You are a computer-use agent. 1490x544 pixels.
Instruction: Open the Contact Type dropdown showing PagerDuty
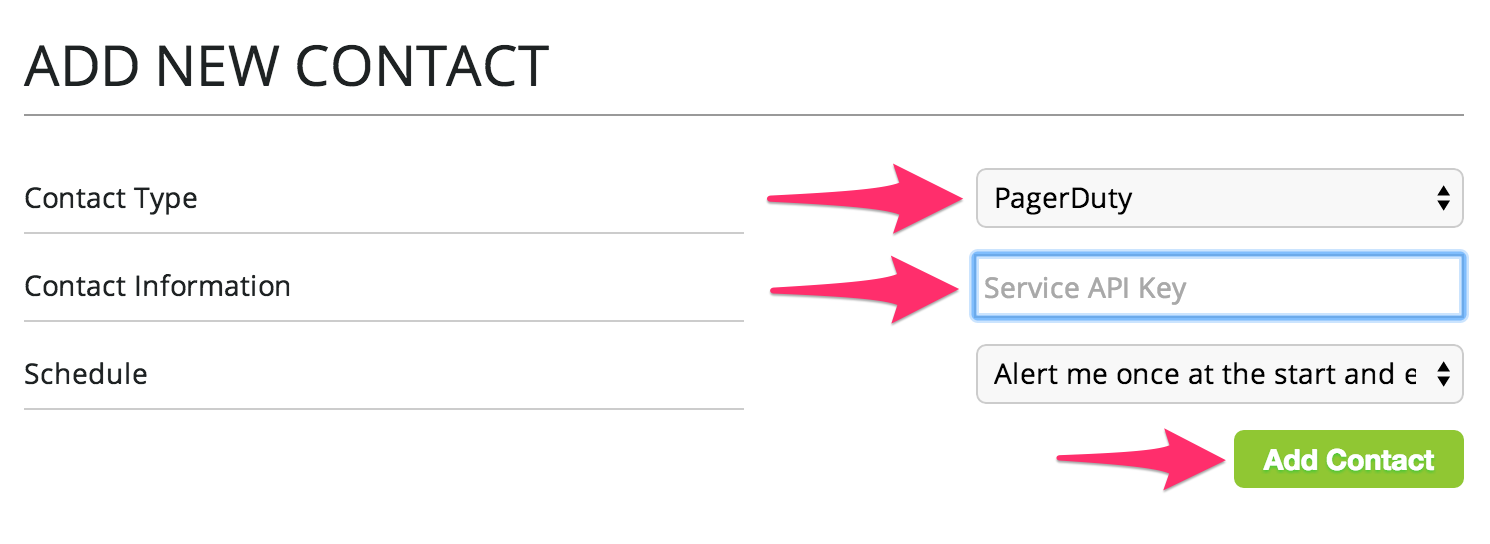[1218, 198]
